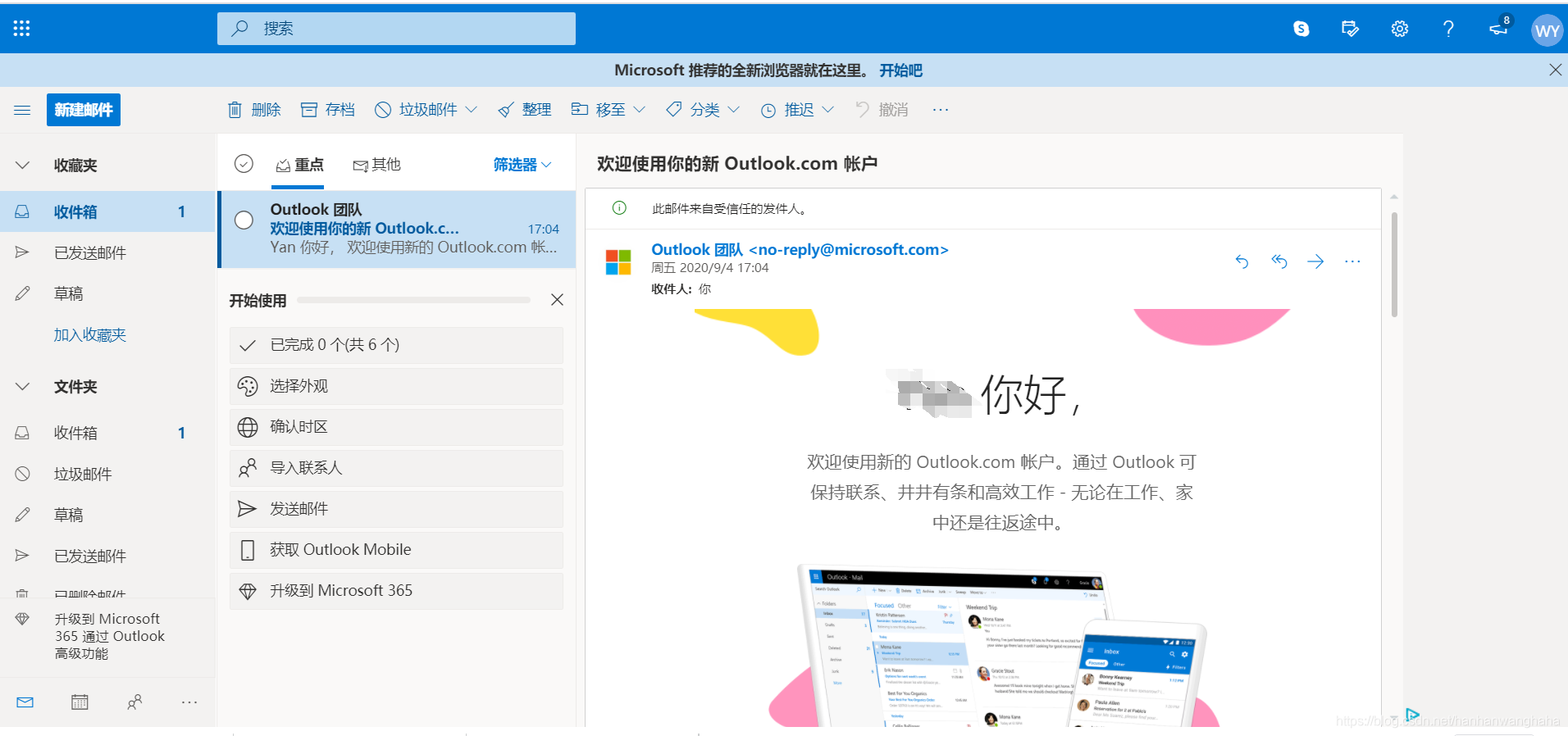1568x736 pixels.
Task: Open the app launcher grid
Action: point(22,29)
